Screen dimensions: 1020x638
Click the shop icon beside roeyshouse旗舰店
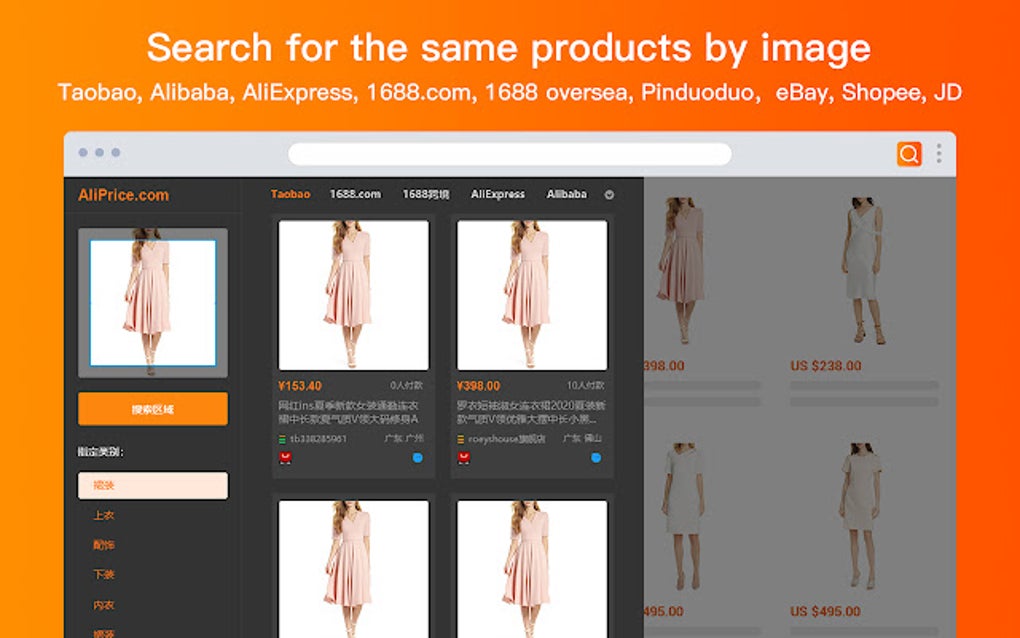(460, 437)
